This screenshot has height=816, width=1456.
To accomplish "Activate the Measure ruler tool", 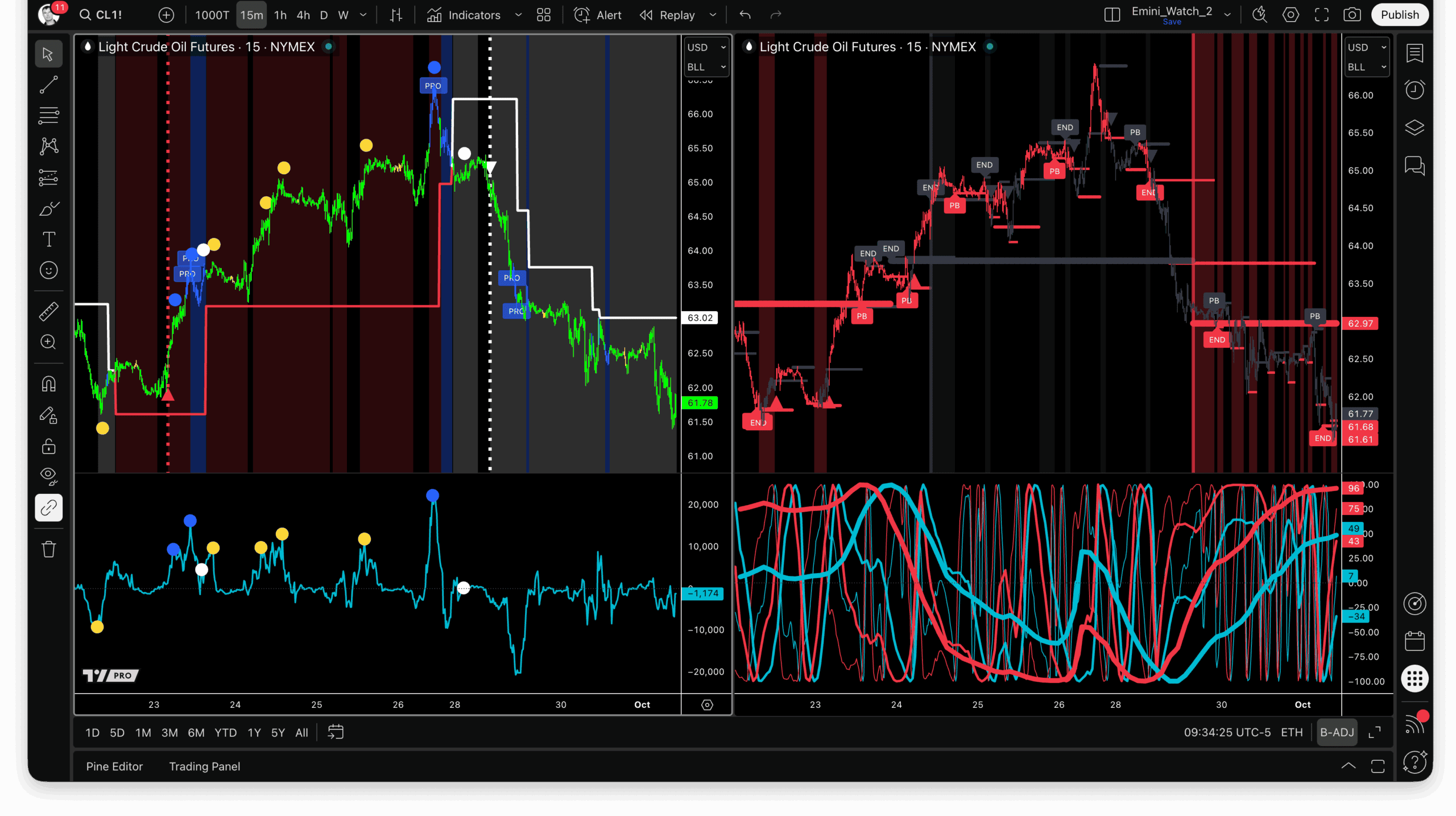I will [48, 311].
